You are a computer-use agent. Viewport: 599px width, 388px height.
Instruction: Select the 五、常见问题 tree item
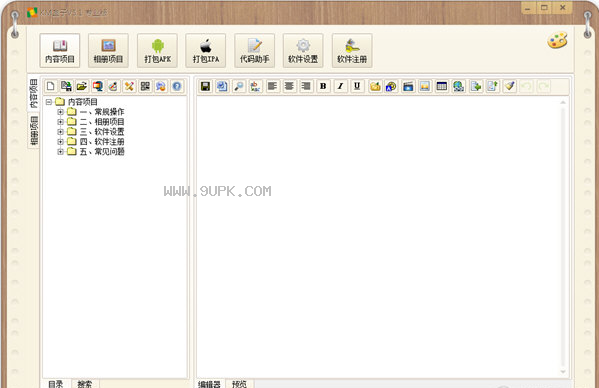[x=102, y=152]
